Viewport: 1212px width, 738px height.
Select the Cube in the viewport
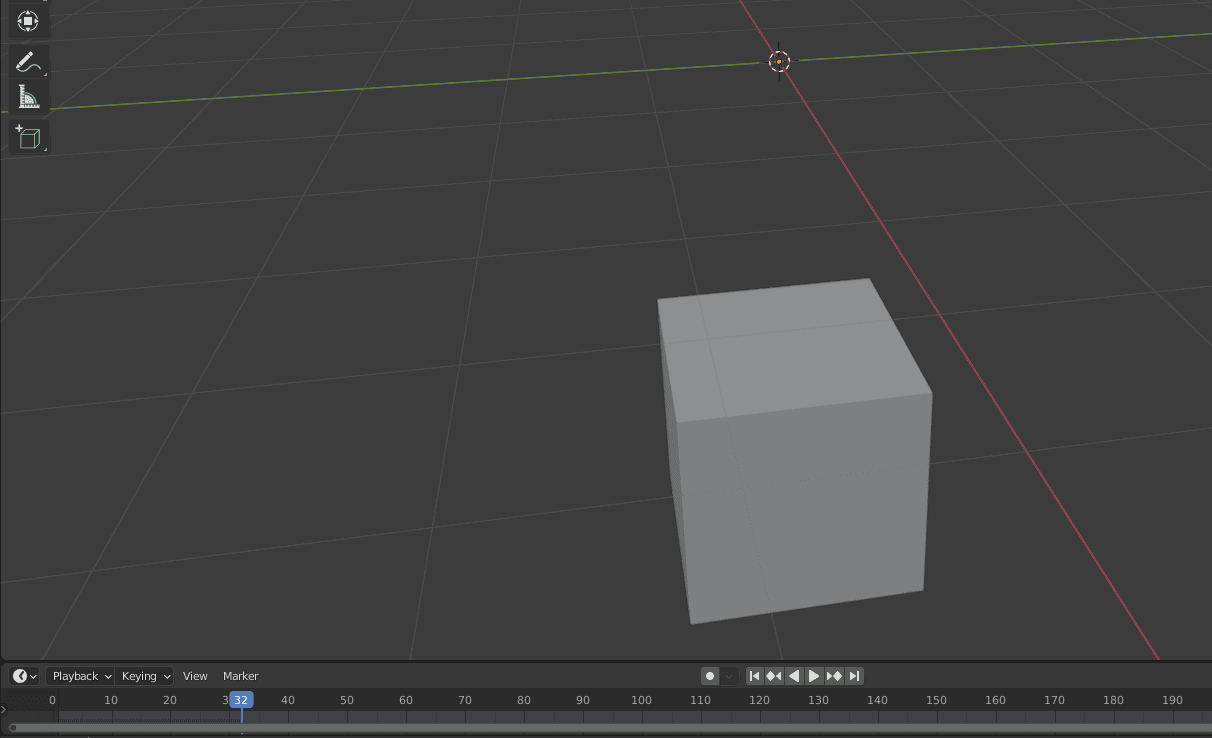coord(795,460)
